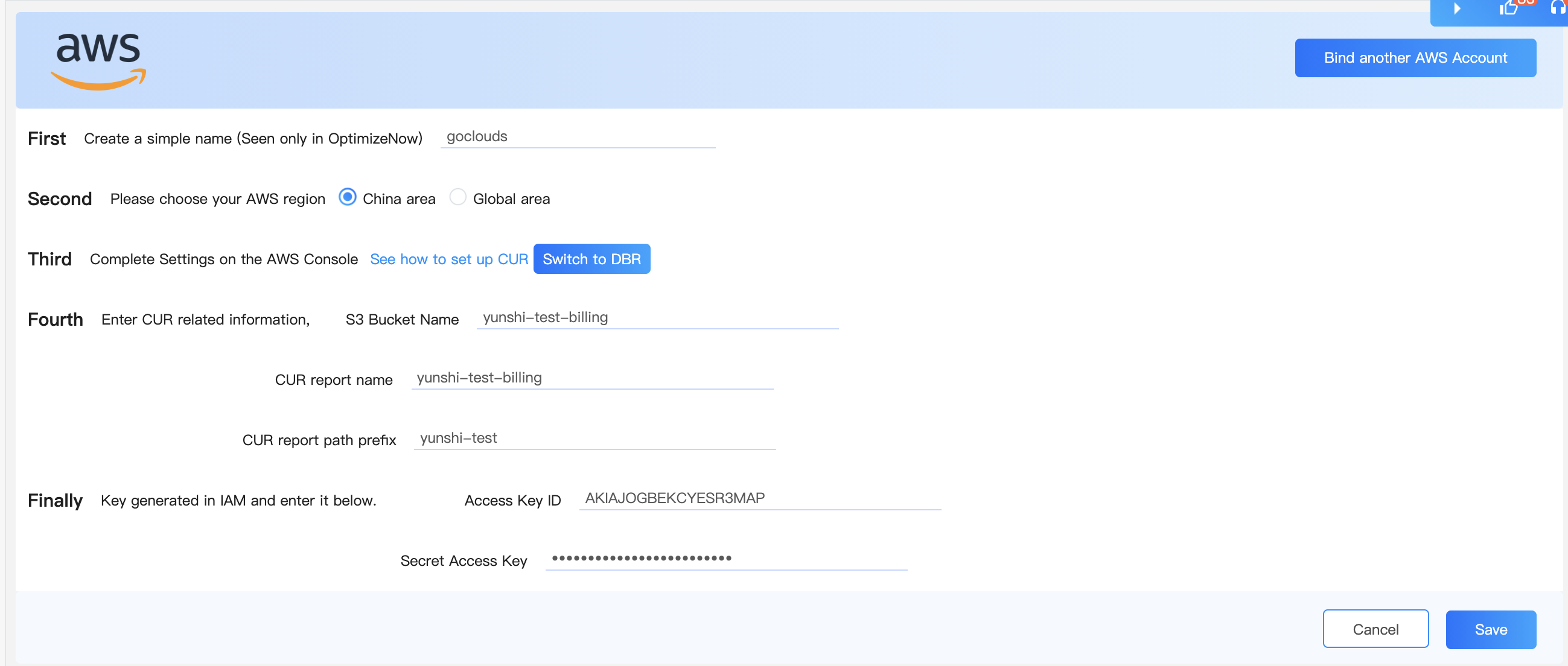Image resolution: width=1568 pixels, height=666 pixels.
Task: Click the thumbs-up feedback icon
Action: [x=1508, y=8]
